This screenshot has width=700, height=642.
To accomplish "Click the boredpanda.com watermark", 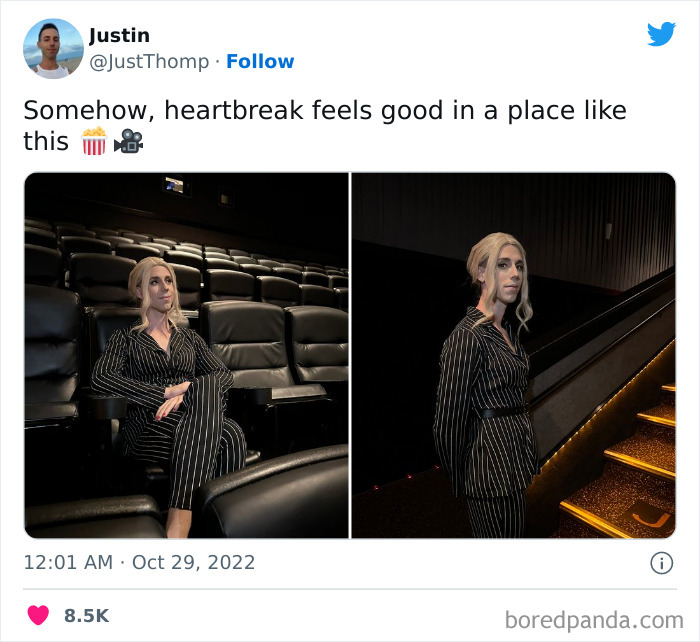I will pos(594,620).
